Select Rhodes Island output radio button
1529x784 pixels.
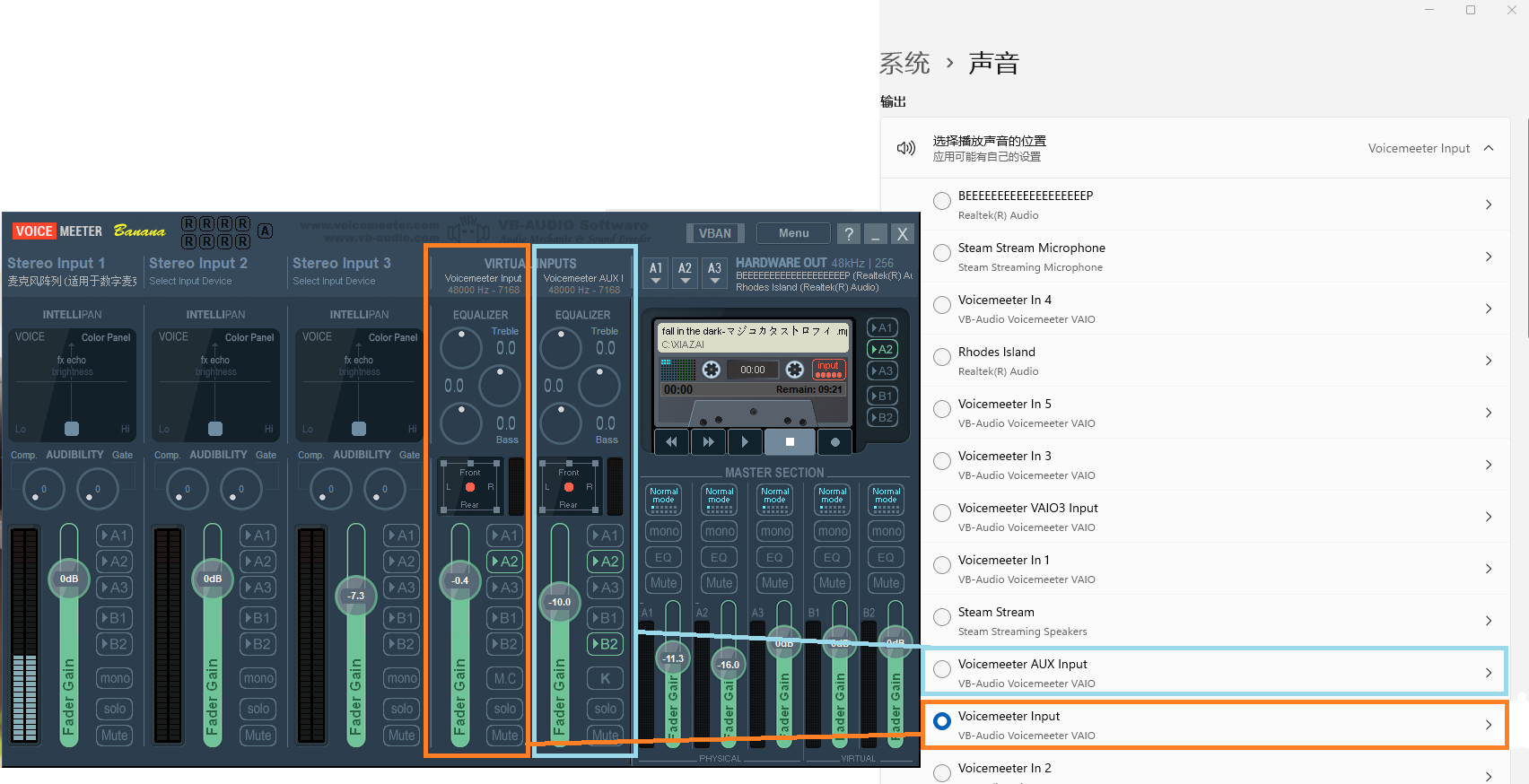tap(942, 357)
